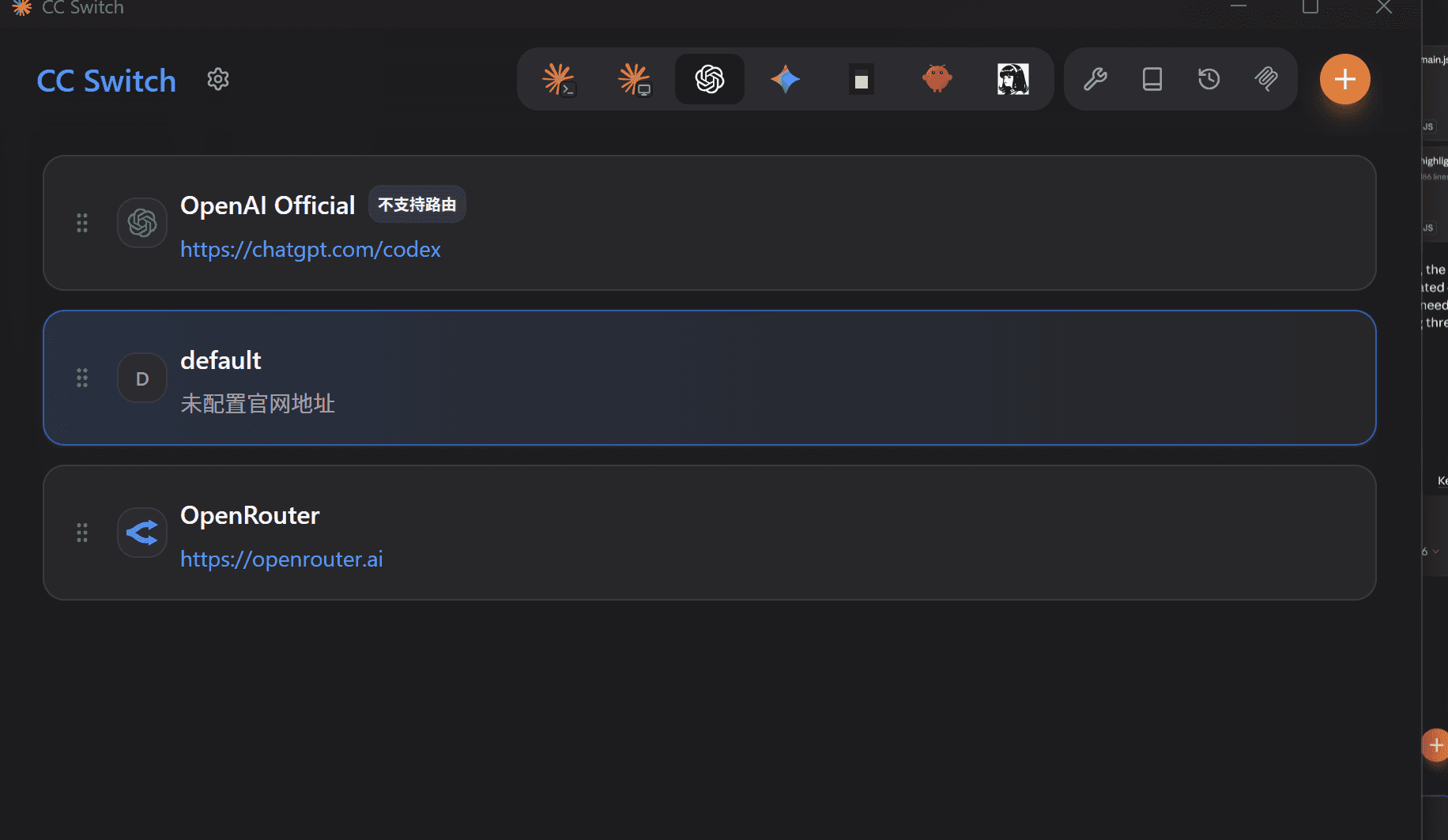The image size is (1448, 840).
Task: Click the orange plus in background window
Action: (x=1435, y=745)
